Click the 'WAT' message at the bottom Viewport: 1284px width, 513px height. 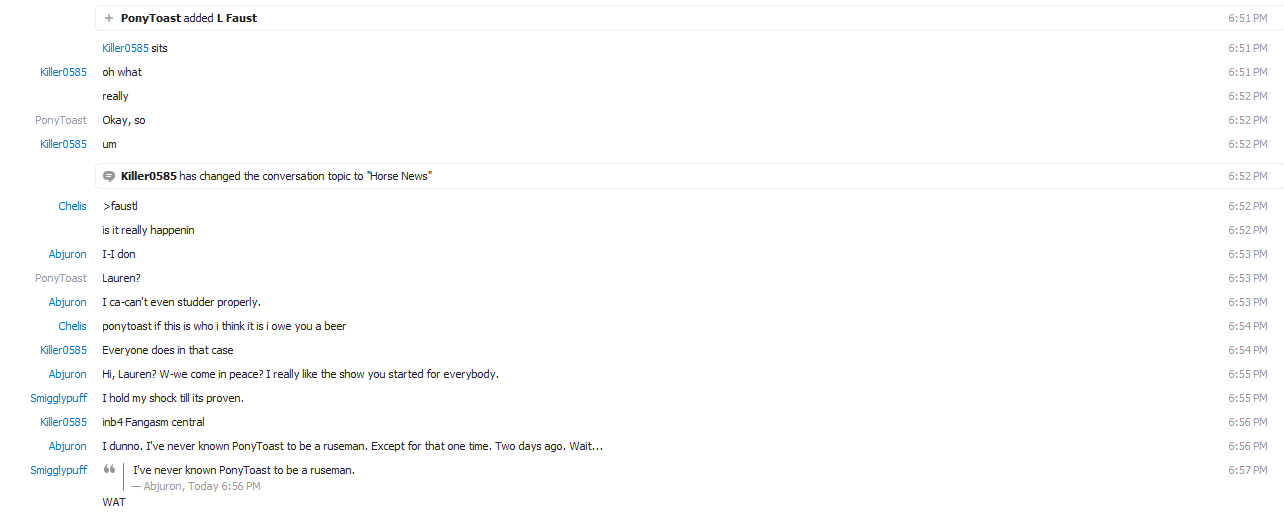[114, 502]
